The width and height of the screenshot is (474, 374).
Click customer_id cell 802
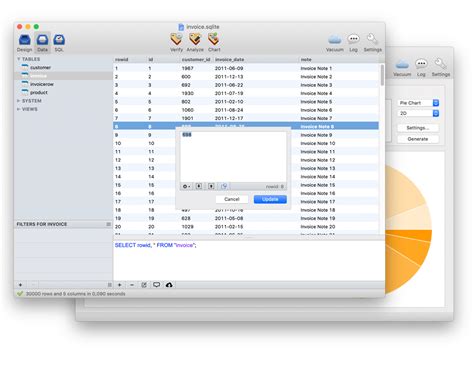pyautogui.click(x=186, y=102)
